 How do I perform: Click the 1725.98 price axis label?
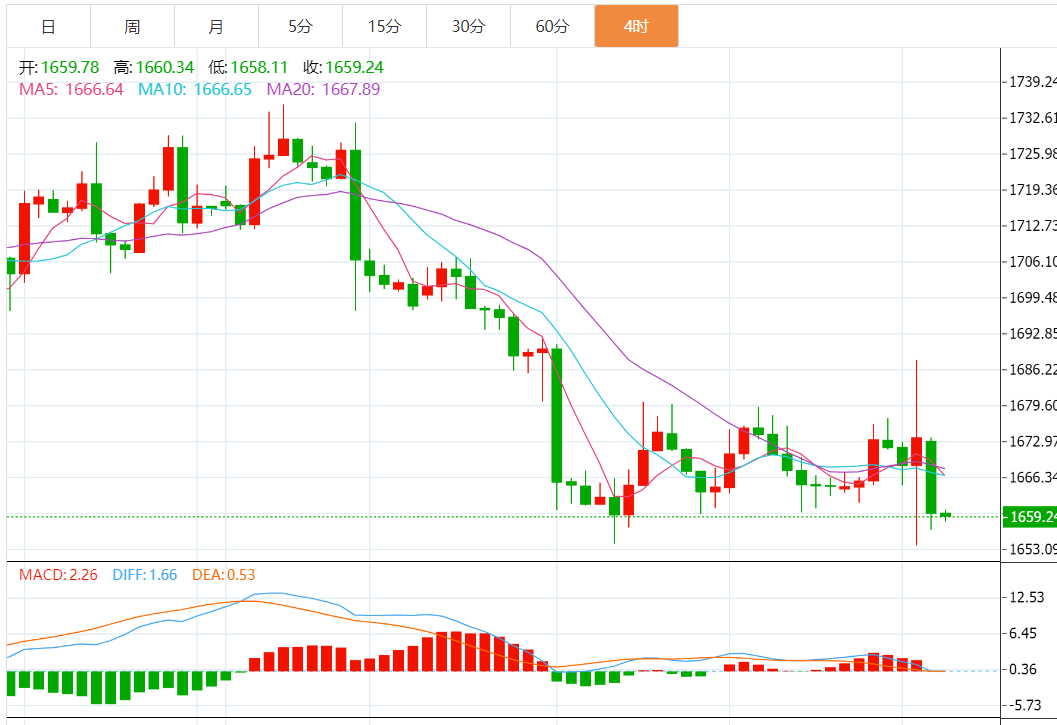(x=1032, y=154)
